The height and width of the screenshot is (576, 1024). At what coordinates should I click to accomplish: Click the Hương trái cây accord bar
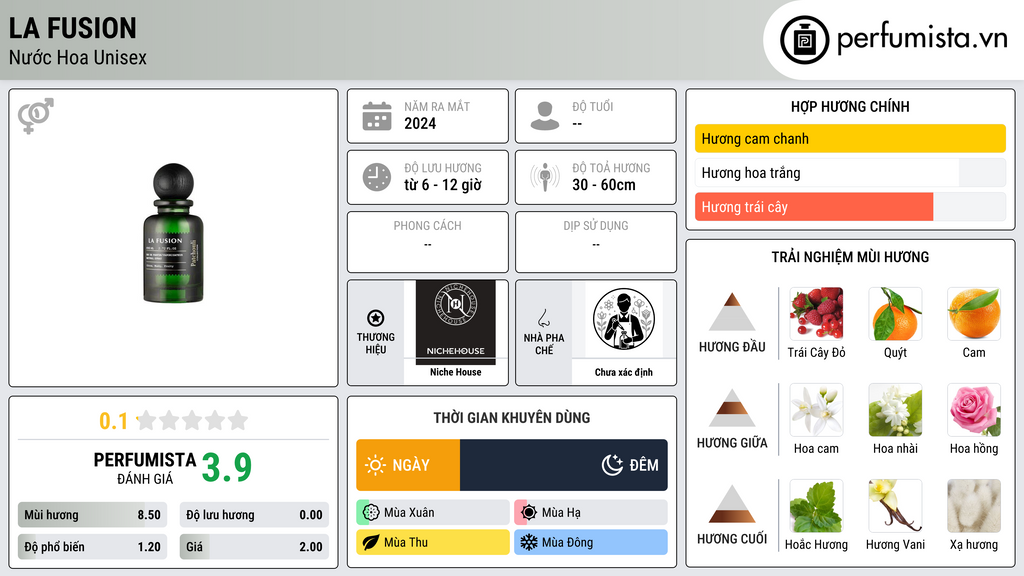click(850, 206)
